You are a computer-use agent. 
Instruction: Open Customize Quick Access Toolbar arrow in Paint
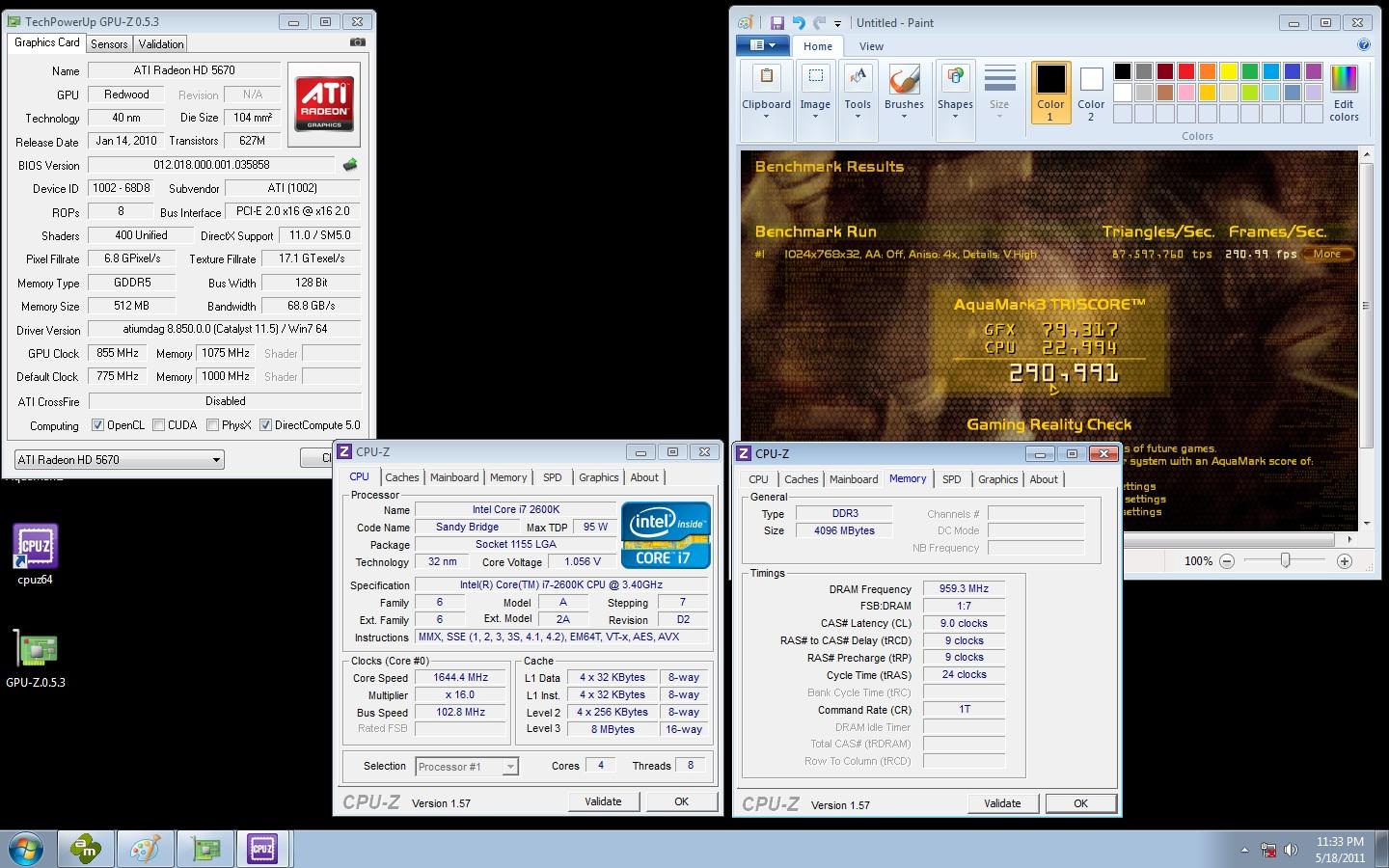pos(837,23)
